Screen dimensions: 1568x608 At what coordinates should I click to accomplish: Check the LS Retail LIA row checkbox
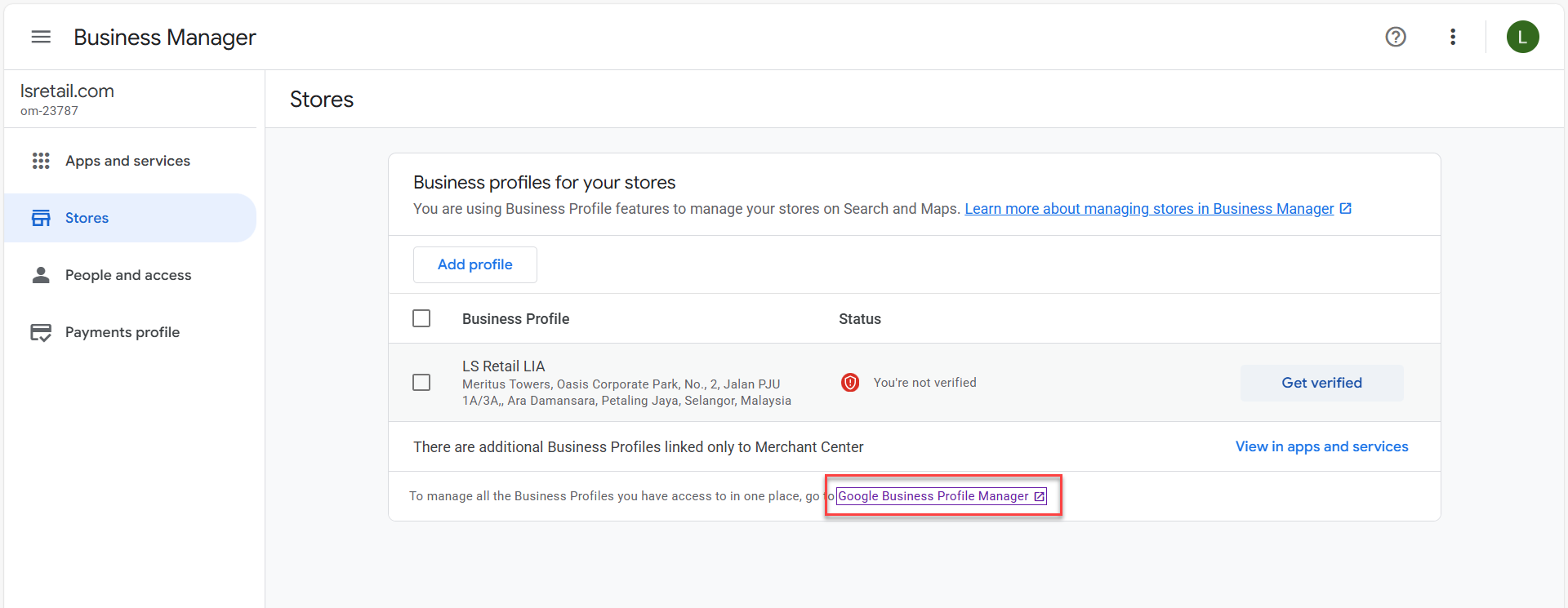[x=421, y=383]
